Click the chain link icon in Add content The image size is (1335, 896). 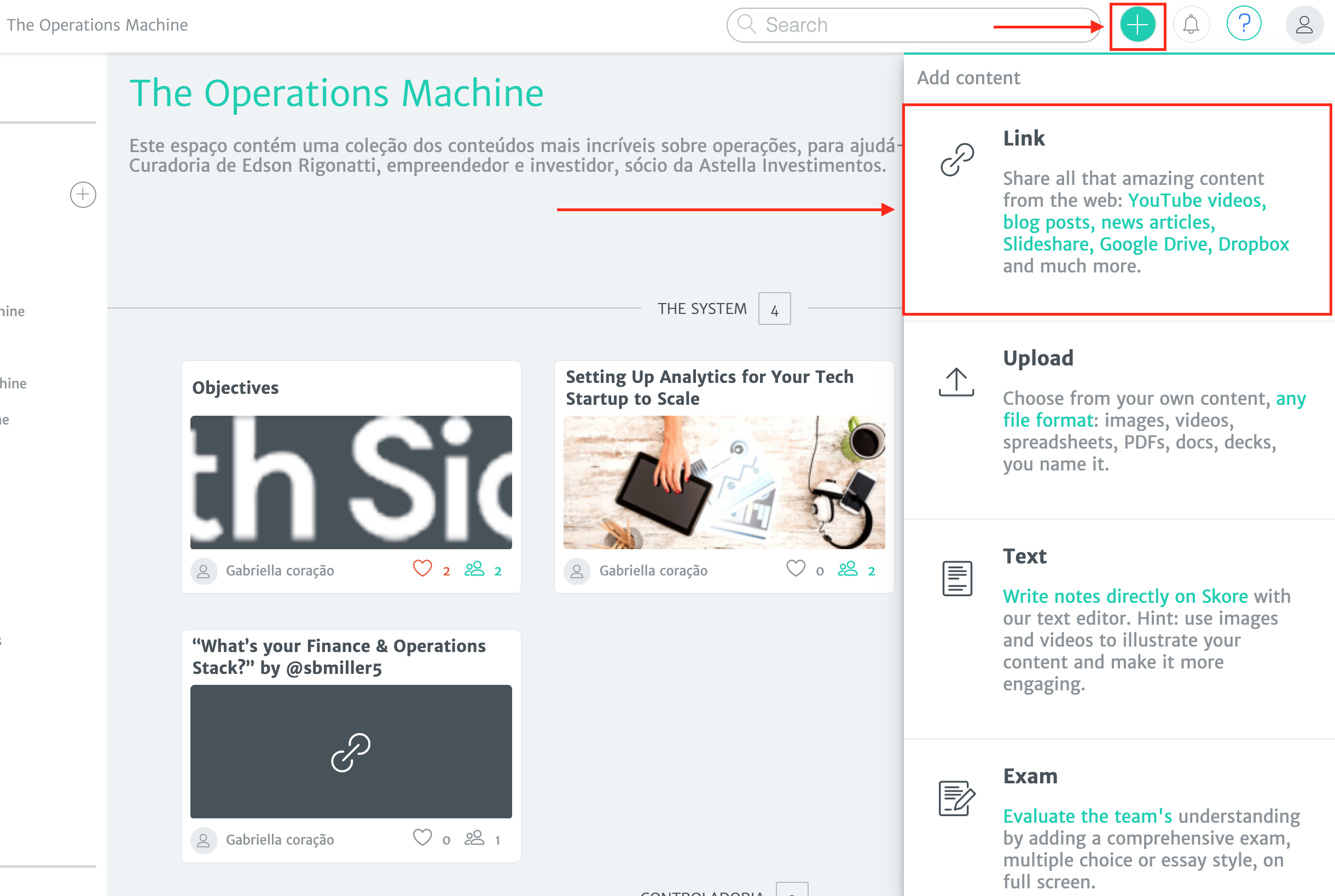coord(957,159)
